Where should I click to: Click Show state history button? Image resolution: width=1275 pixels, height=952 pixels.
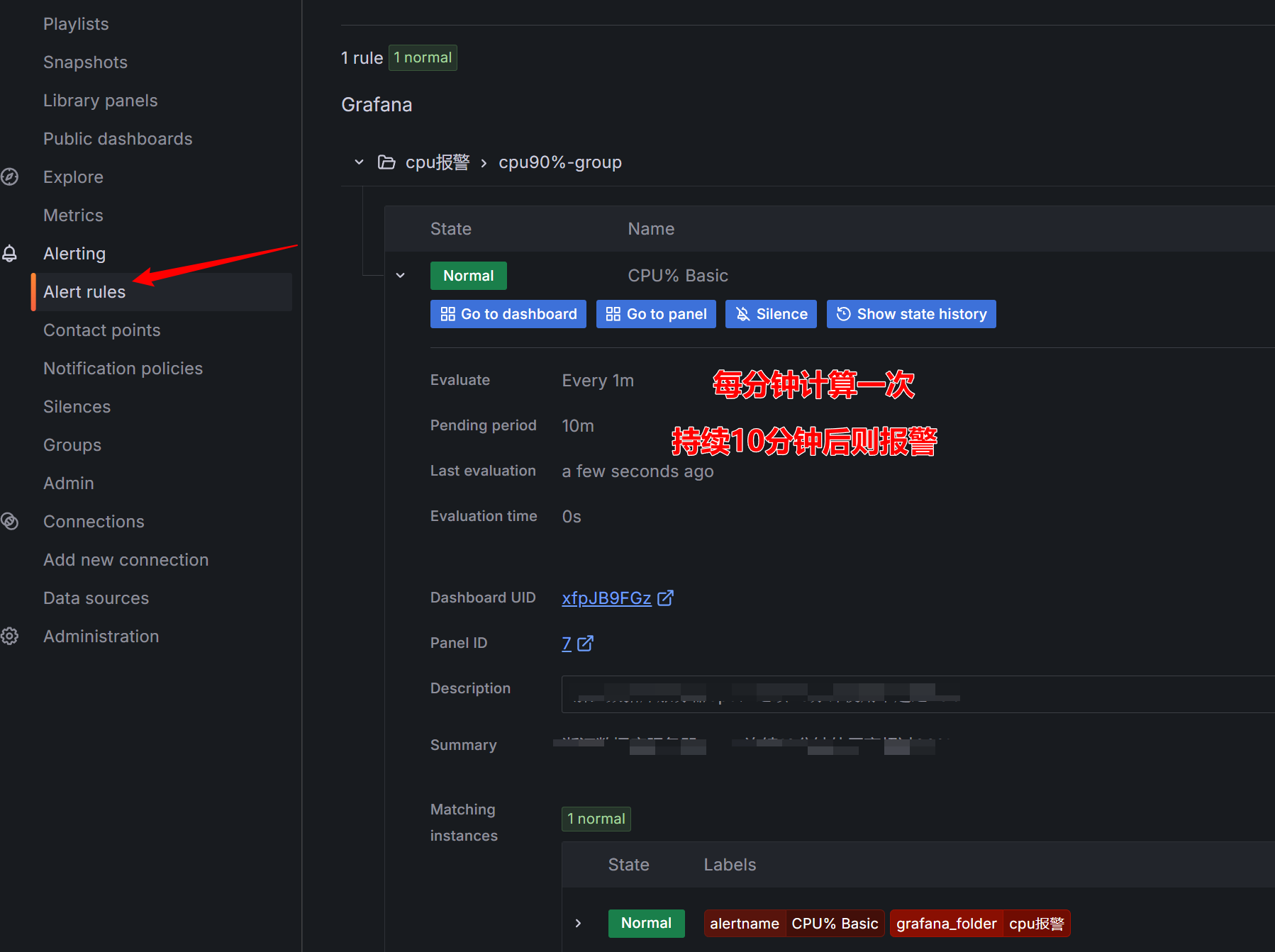coord(911,314)
